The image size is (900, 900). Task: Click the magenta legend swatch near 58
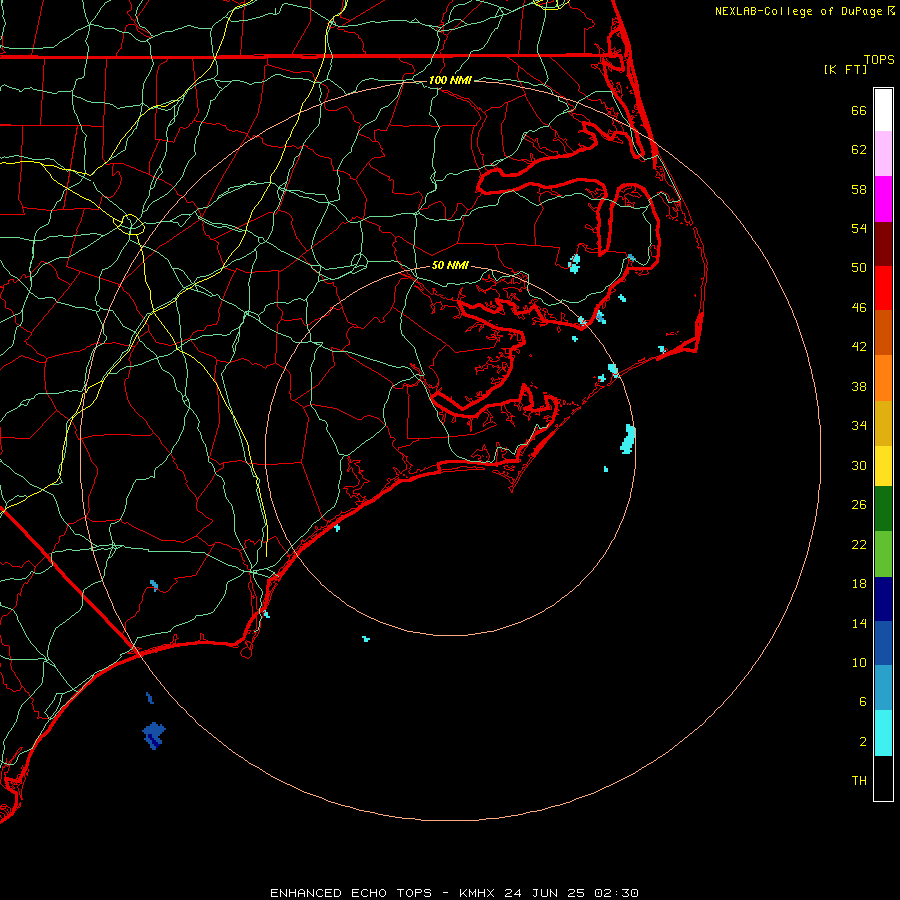click(883, 199)
